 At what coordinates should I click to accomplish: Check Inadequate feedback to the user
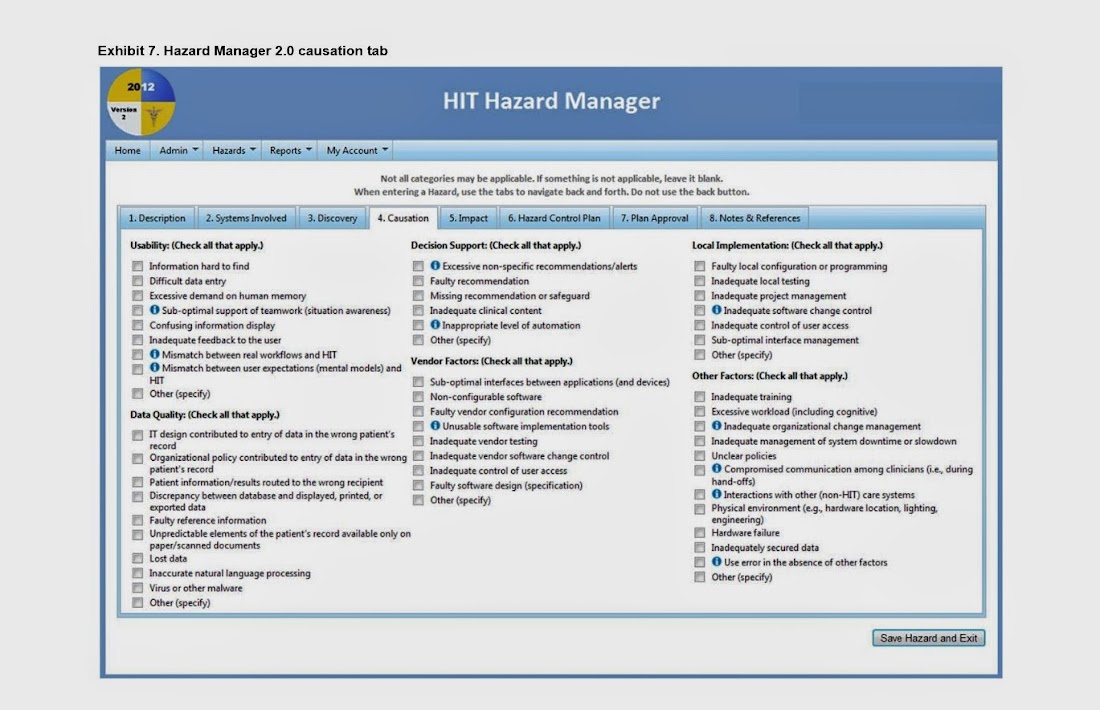138,340
